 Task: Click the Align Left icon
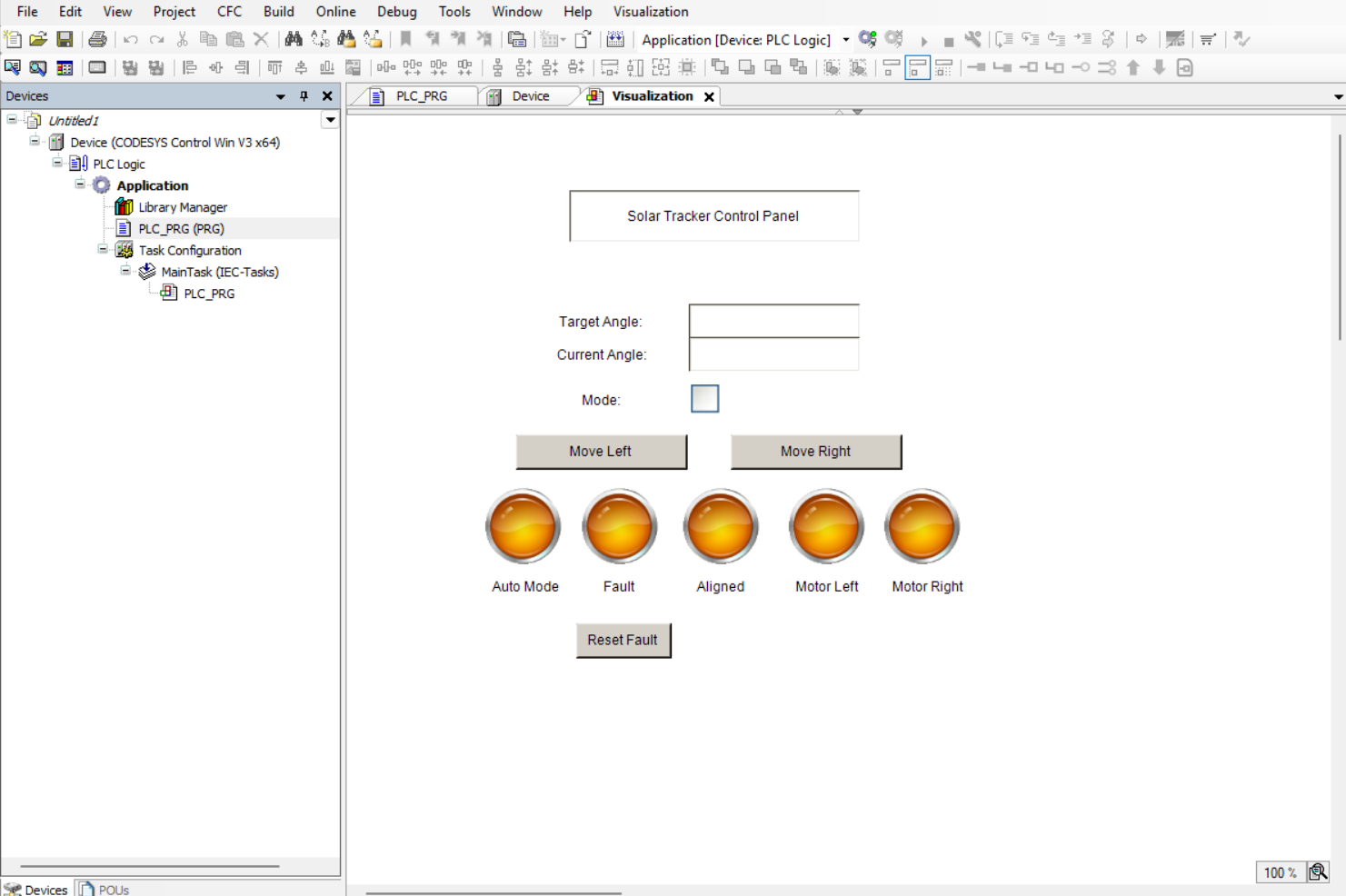click(189, 67)
